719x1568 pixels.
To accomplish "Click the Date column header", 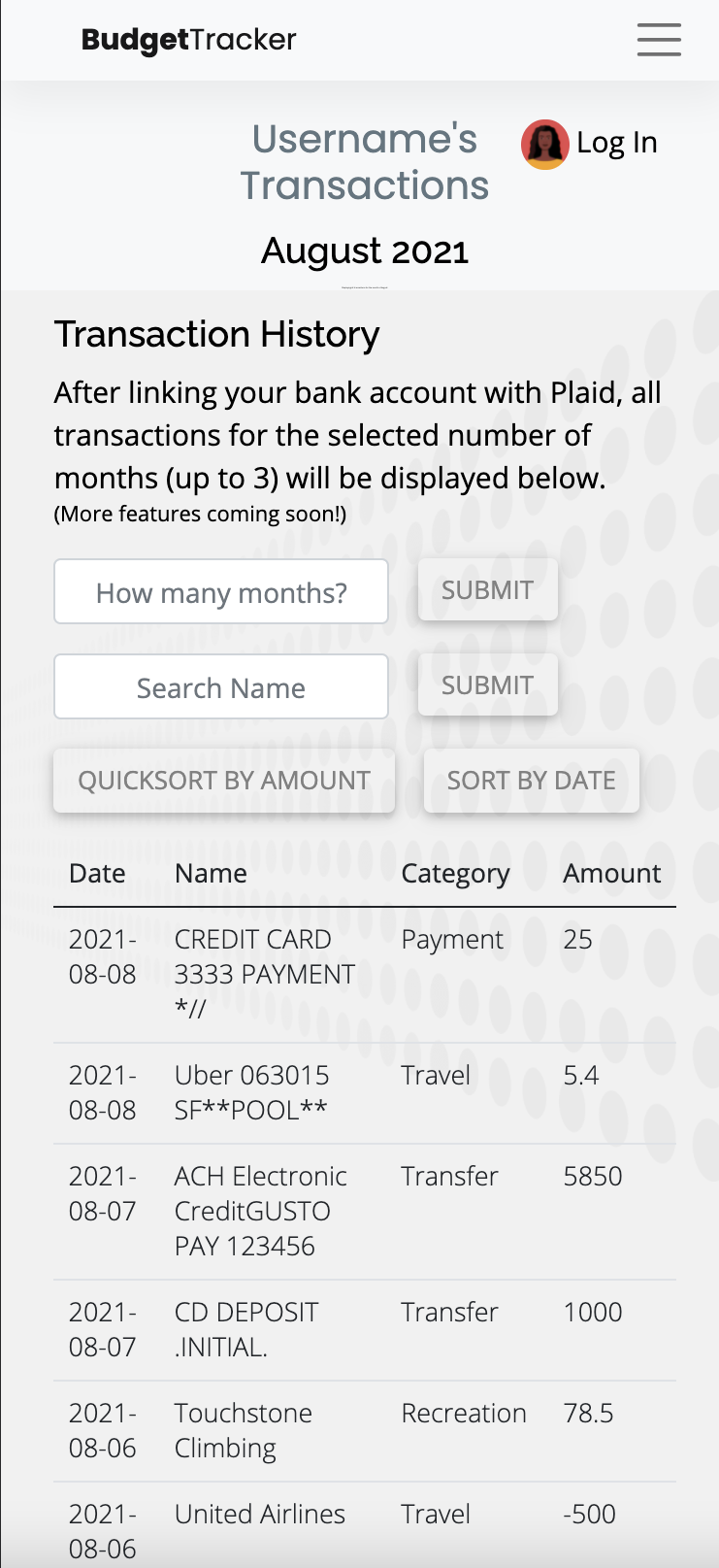I will 97,874.
